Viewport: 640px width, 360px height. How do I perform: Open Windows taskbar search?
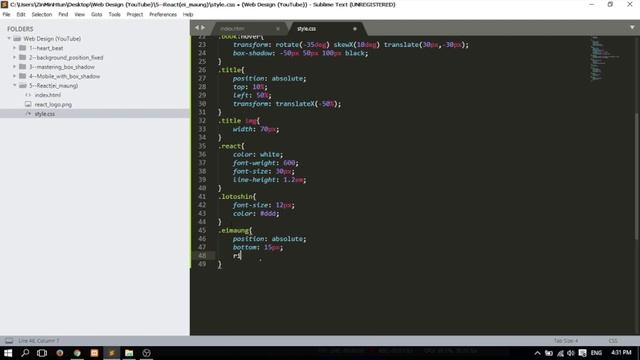25,353
